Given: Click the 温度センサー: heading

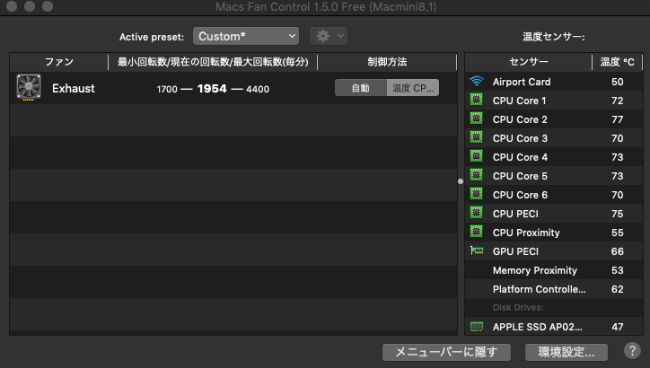Looking at the screenshot, I should [x=553, y=37].
